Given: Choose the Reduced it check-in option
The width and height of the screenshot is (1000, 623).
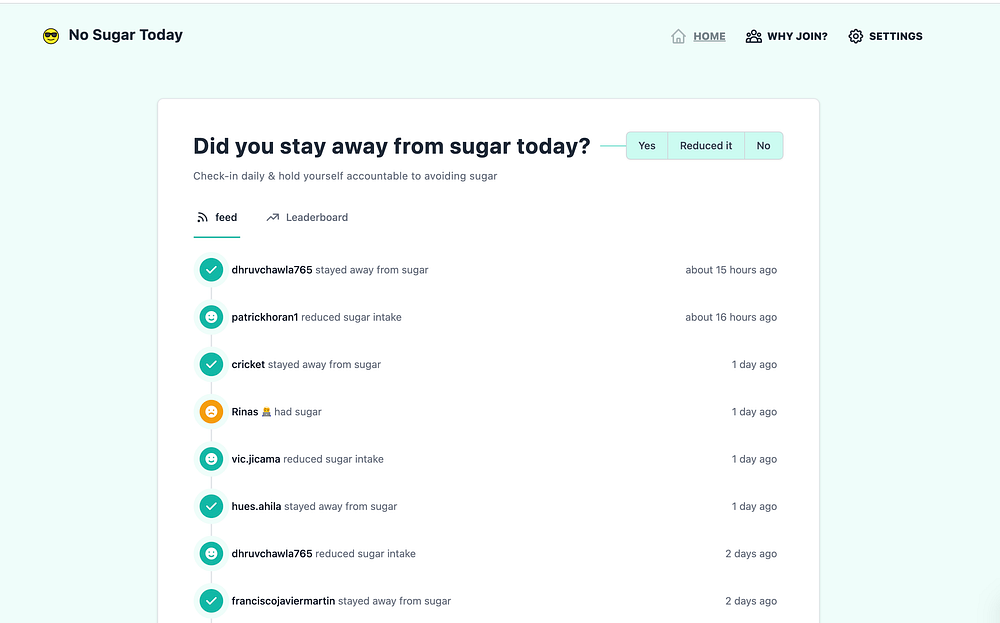Looking at the screenshot, I should pyautogui.click(x=706, y=146).
